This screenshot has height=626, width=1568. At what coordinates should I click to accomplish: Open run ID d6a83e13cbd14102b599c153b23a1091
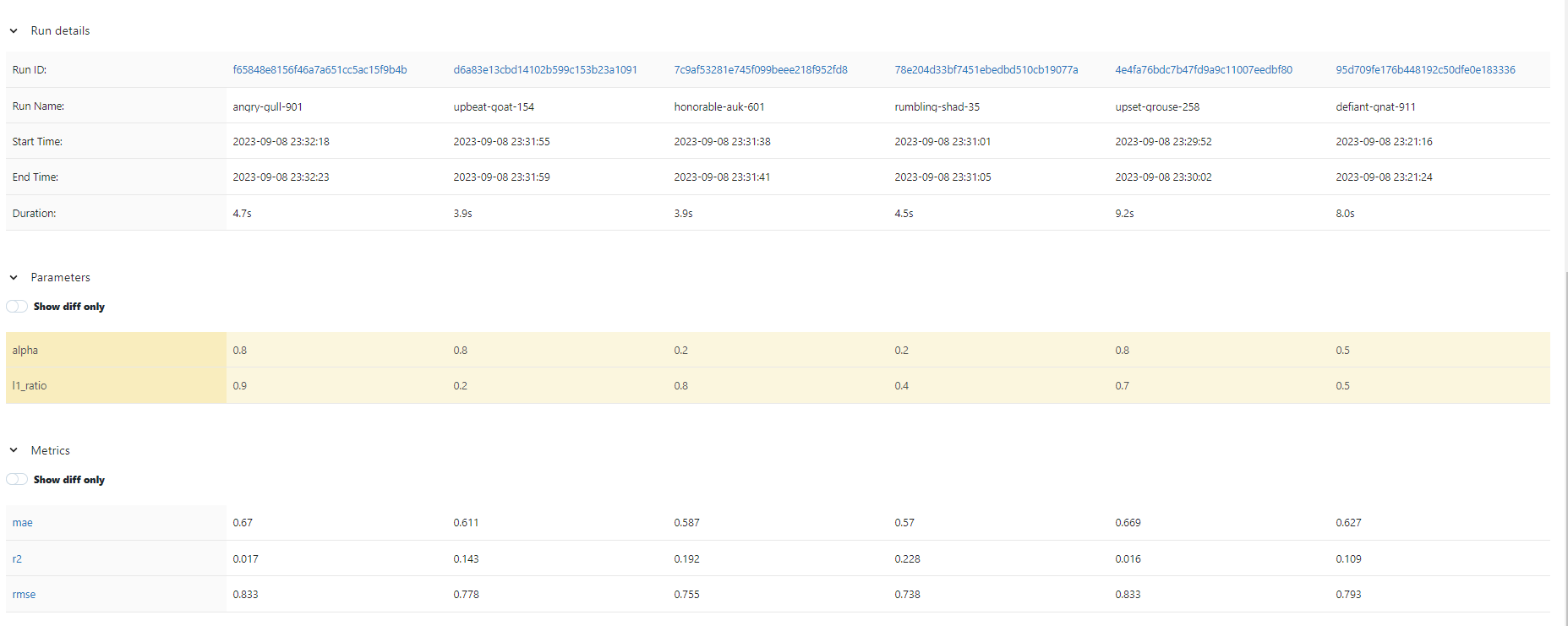coord(545,70)
